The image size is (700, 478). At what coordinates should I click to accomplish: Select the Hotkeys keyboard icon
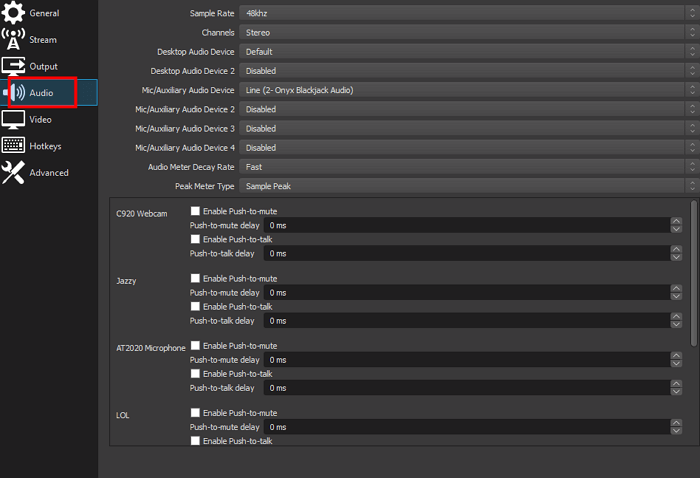click(x=14, y=146)
